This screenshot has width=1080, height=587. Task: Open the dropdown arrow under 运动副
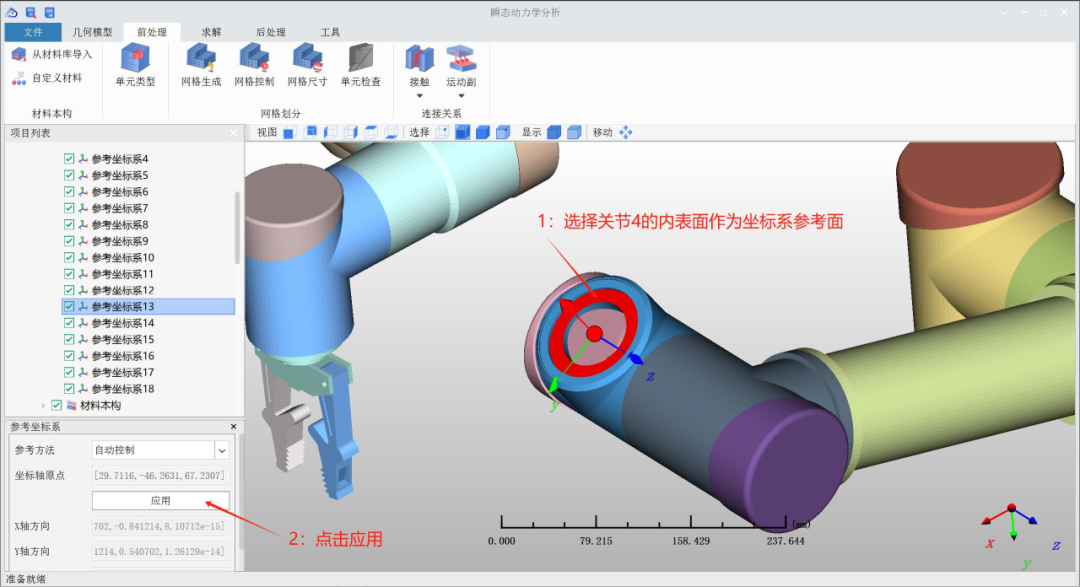click(461, 96)
